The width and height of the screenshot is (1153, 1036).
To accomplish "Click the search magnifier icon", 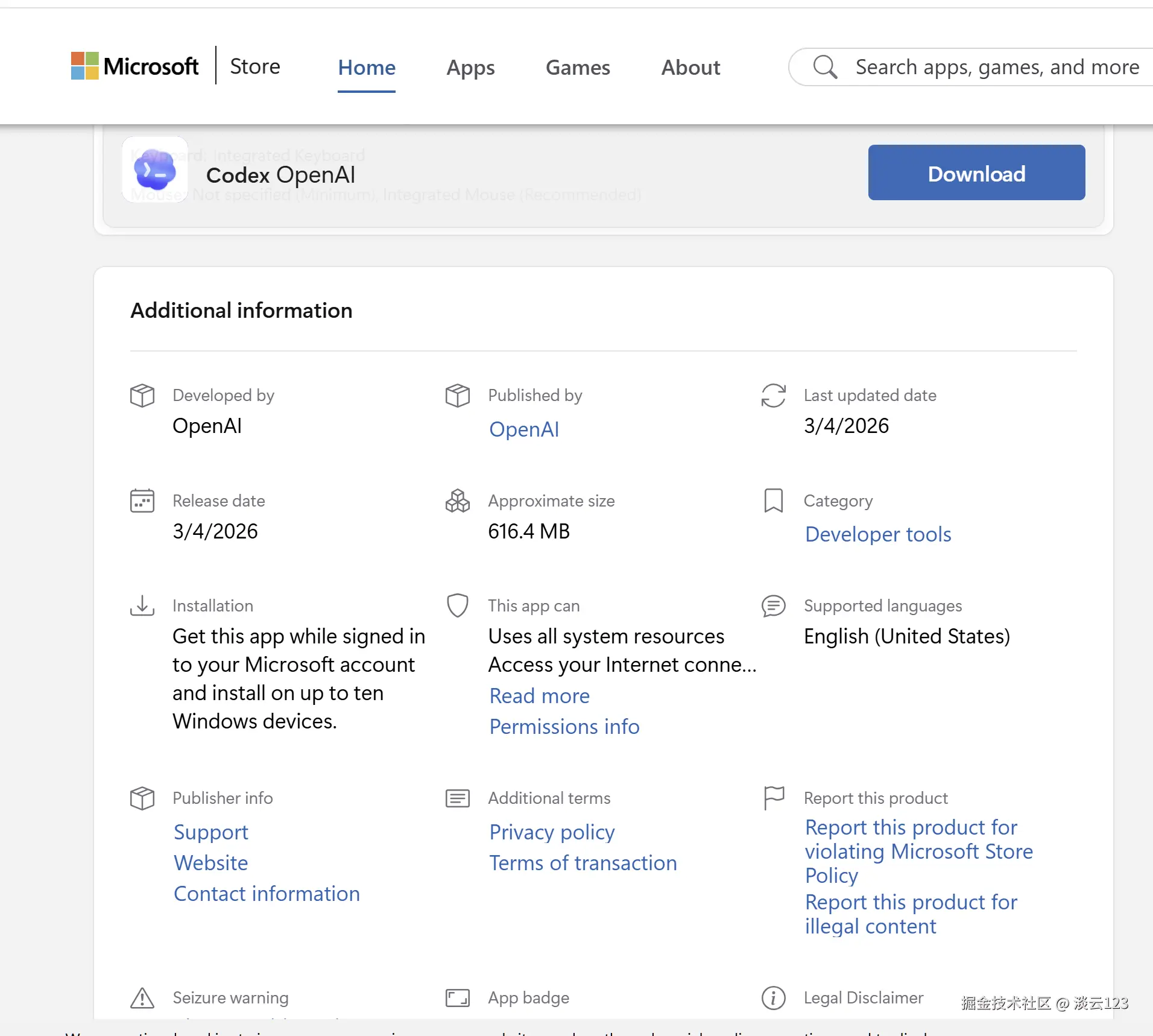I will [825, 67].
